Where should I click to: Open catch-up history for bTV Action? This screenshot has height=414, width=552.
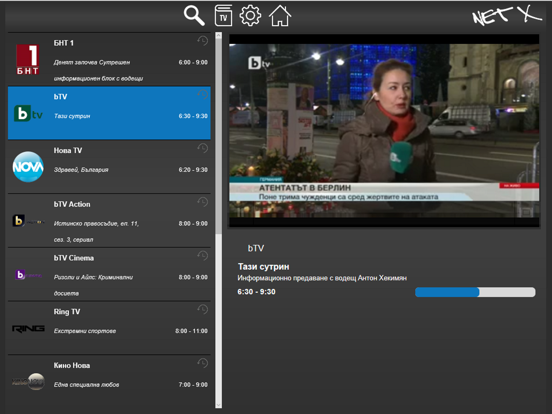202,202
